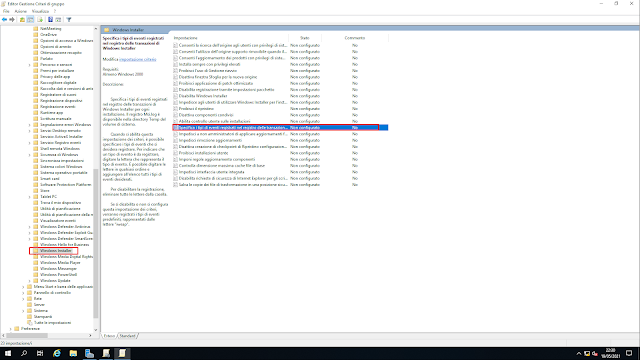Click the up-one-level folder toolbar icon
640x360 pixels.
[x=22, y=20]
